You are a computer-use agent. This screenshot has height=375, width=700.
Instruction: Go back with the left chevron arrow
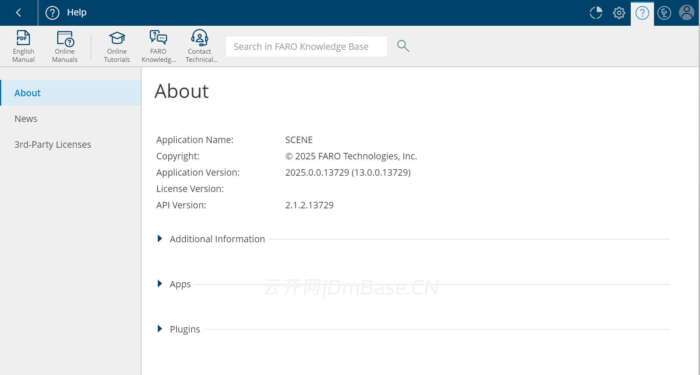coord(18,12)
